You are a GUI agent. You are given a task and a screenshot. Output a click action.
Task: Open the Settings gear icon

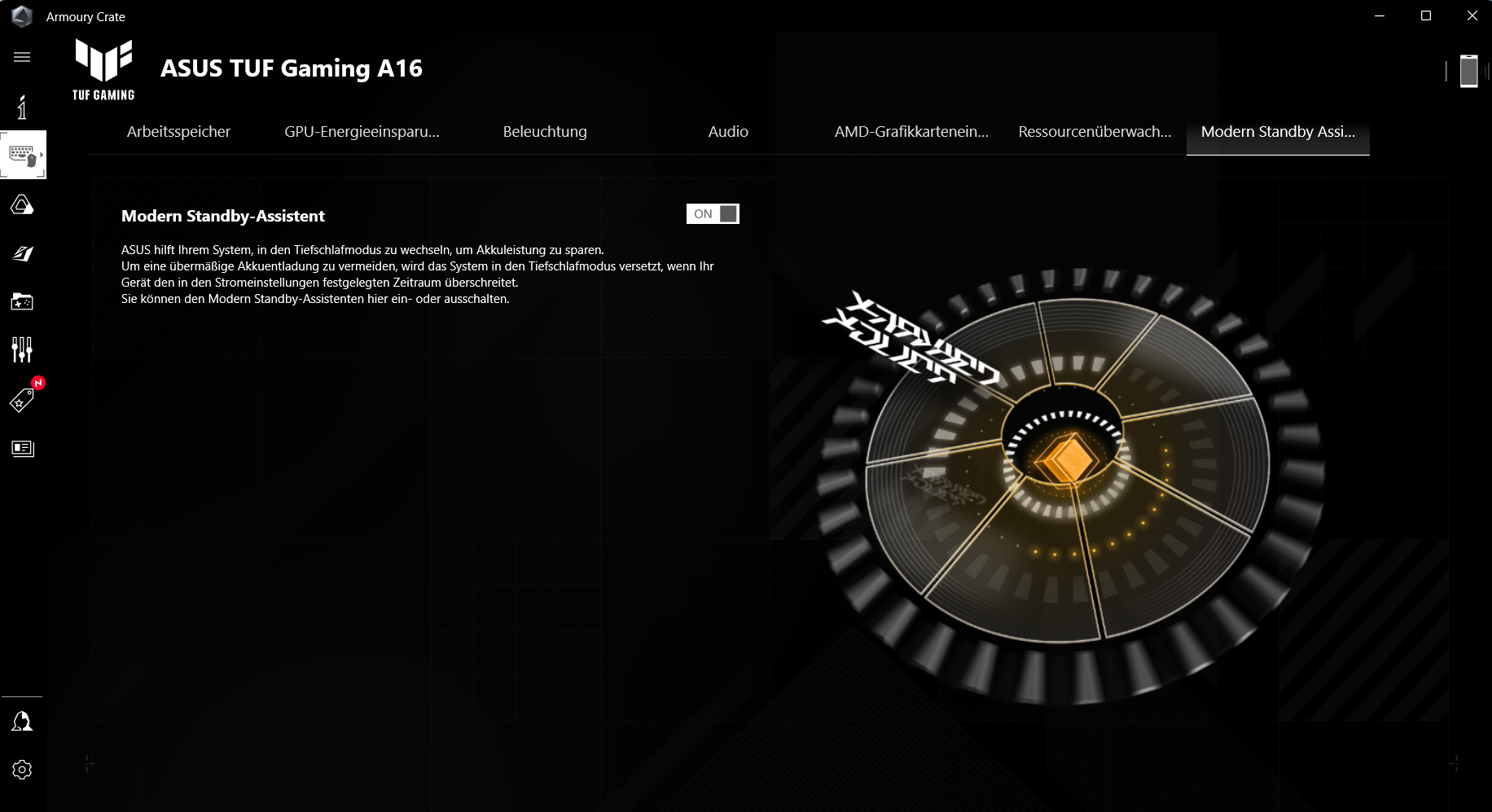coord(22,770)
